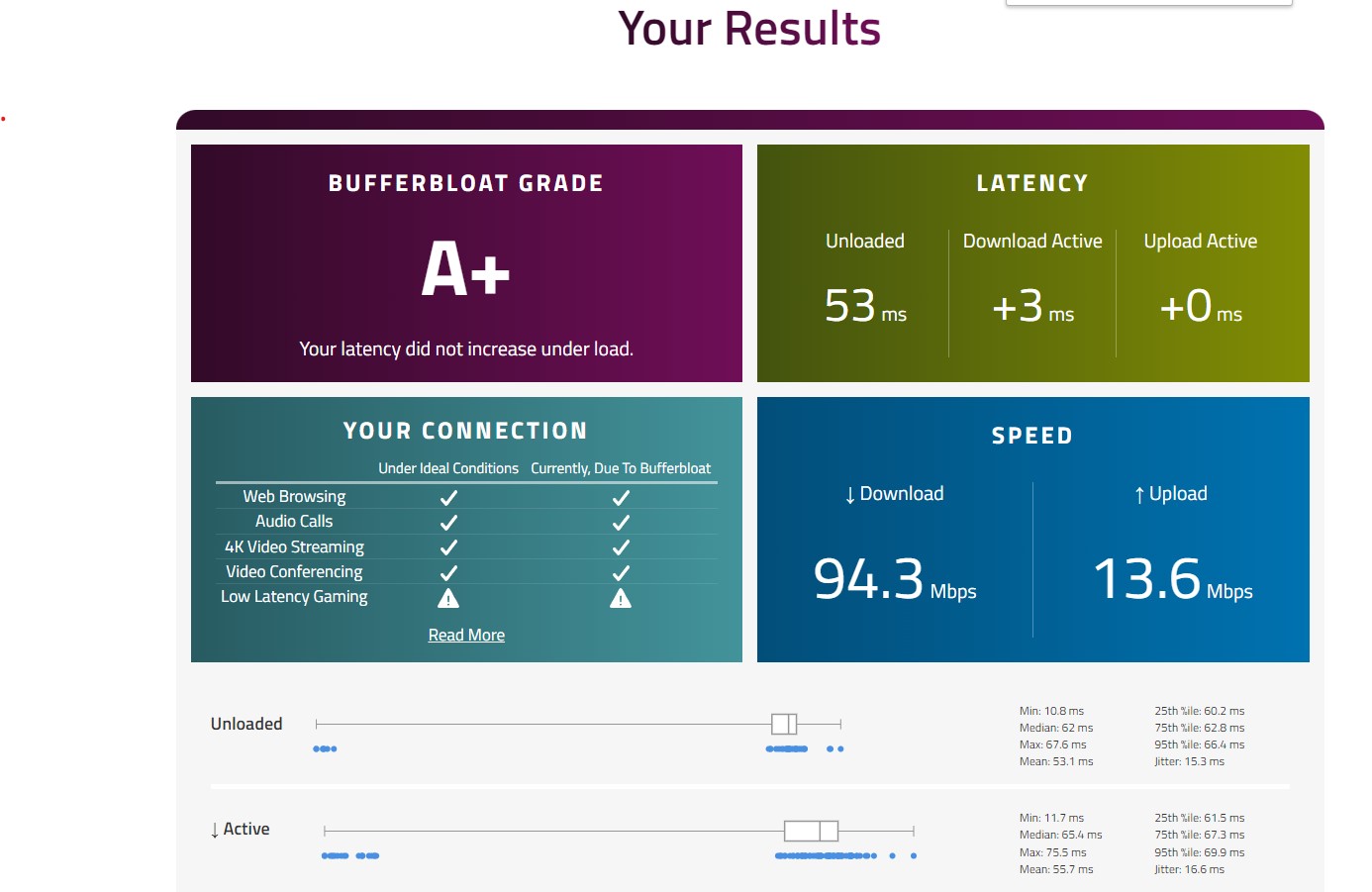Screen dimensions: 1372x892
Task: Click the 53 ms unloaded latency value
Action: (865, 306)
